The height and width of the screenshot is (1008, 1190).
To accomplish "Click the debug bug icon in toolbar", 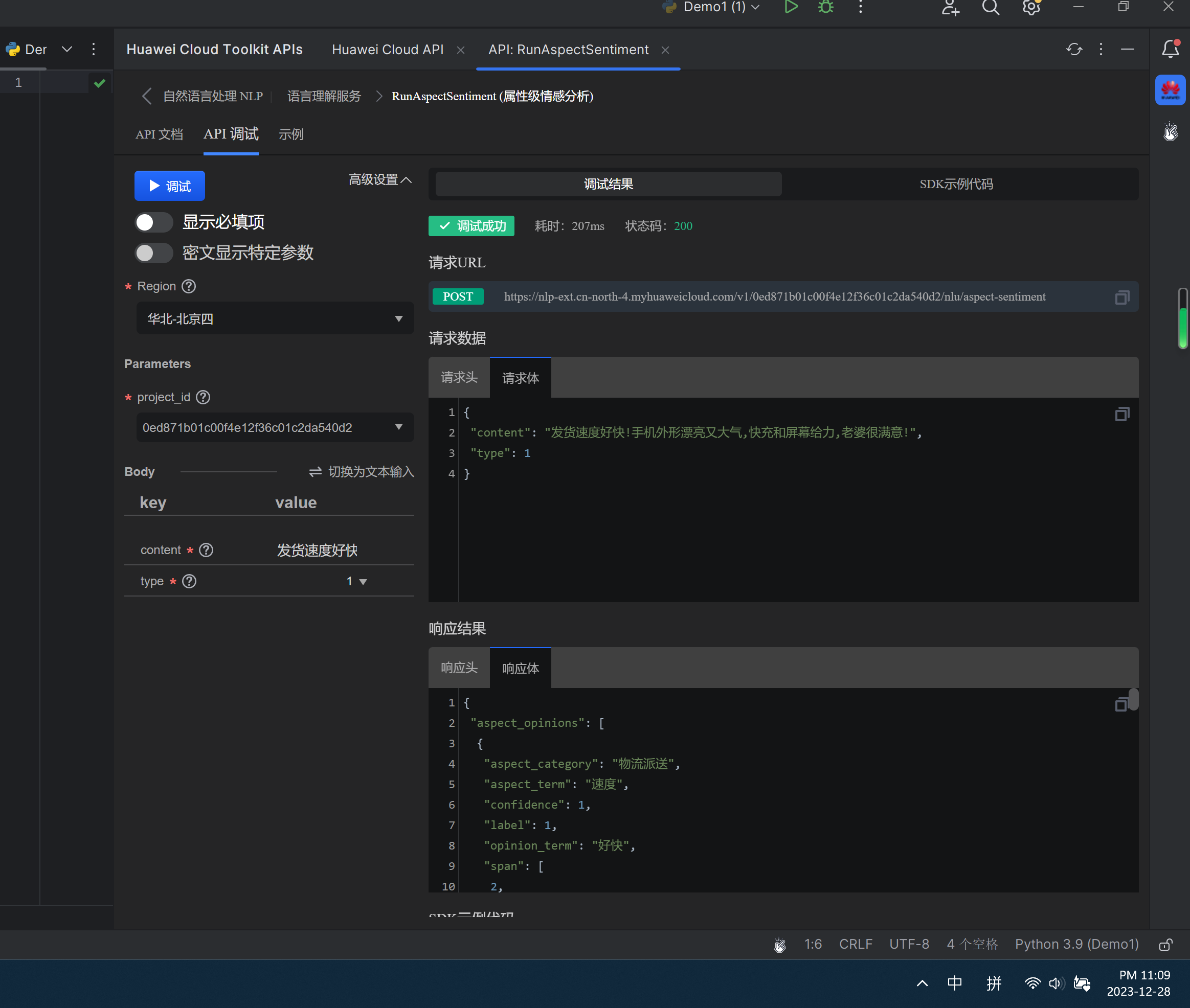I will (x=825, y=8).
